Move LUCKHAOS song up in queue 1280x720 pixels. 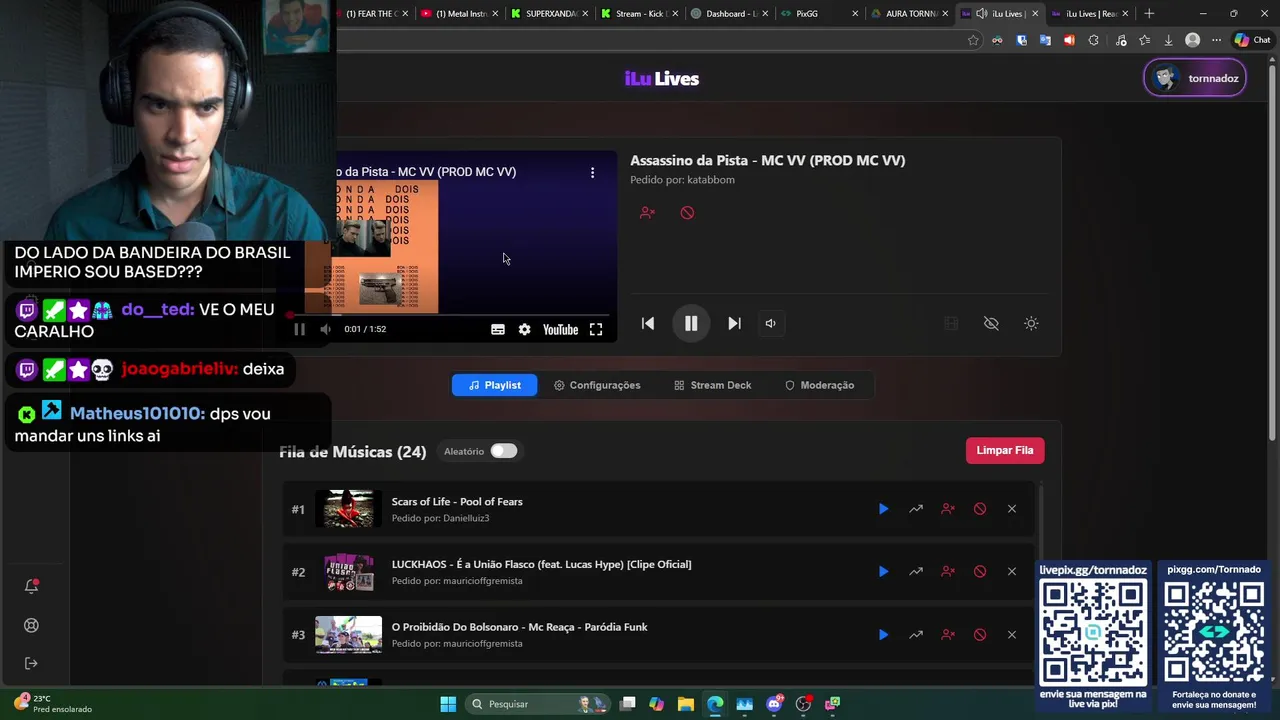[x=915, y=572]
